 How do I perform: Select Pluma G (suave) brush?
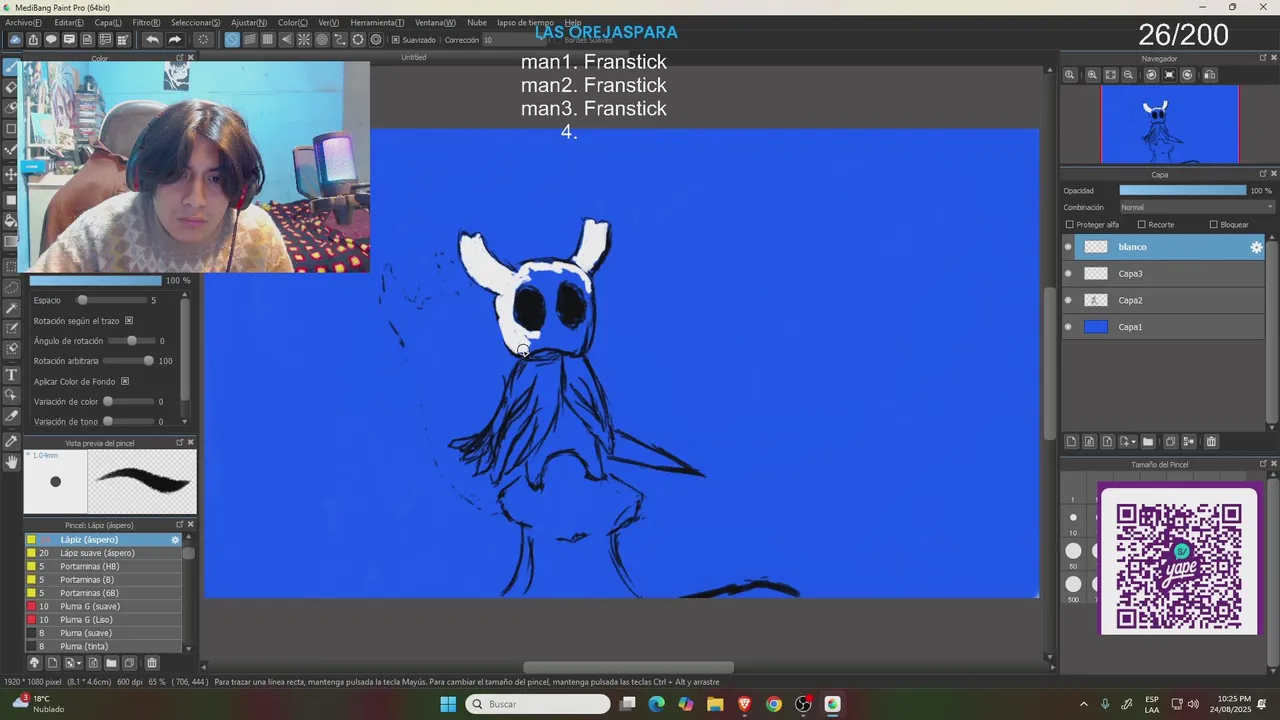[x=103, y=606]
